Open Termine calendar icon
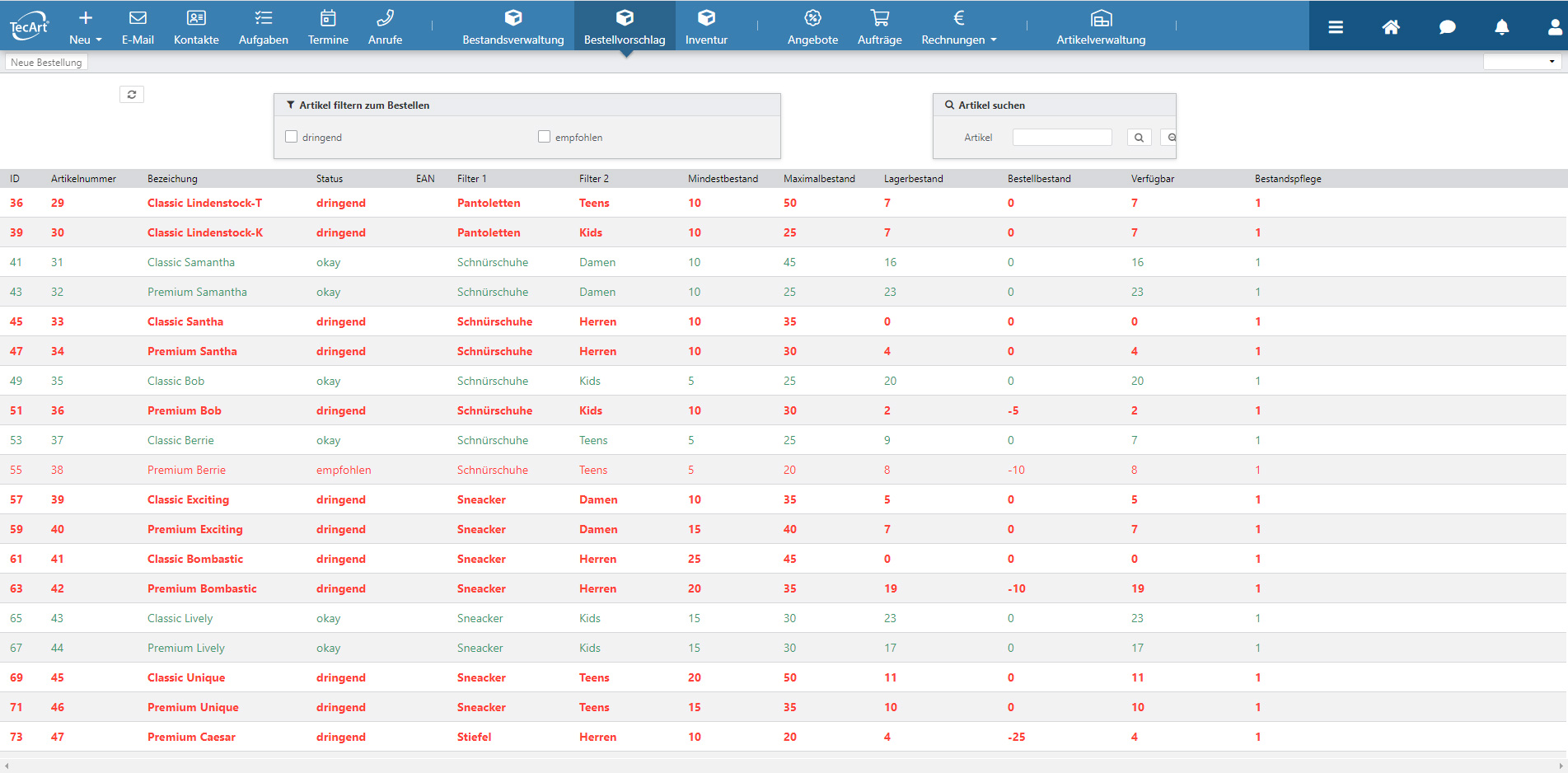 (x=328, y=18)
